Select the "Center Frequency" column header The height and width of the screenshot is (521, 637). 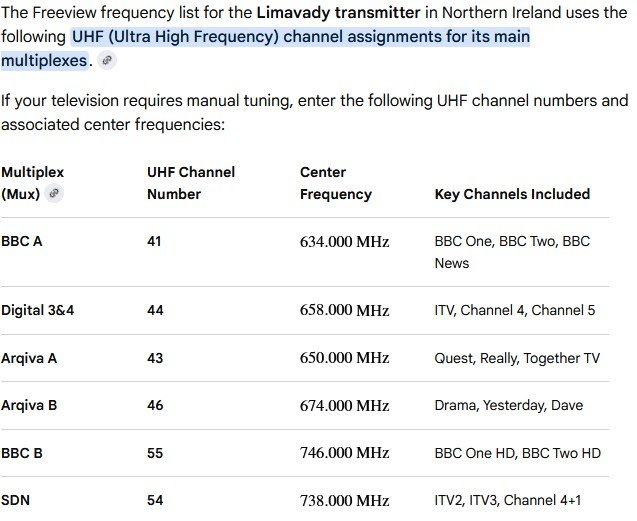pos(336,183)
